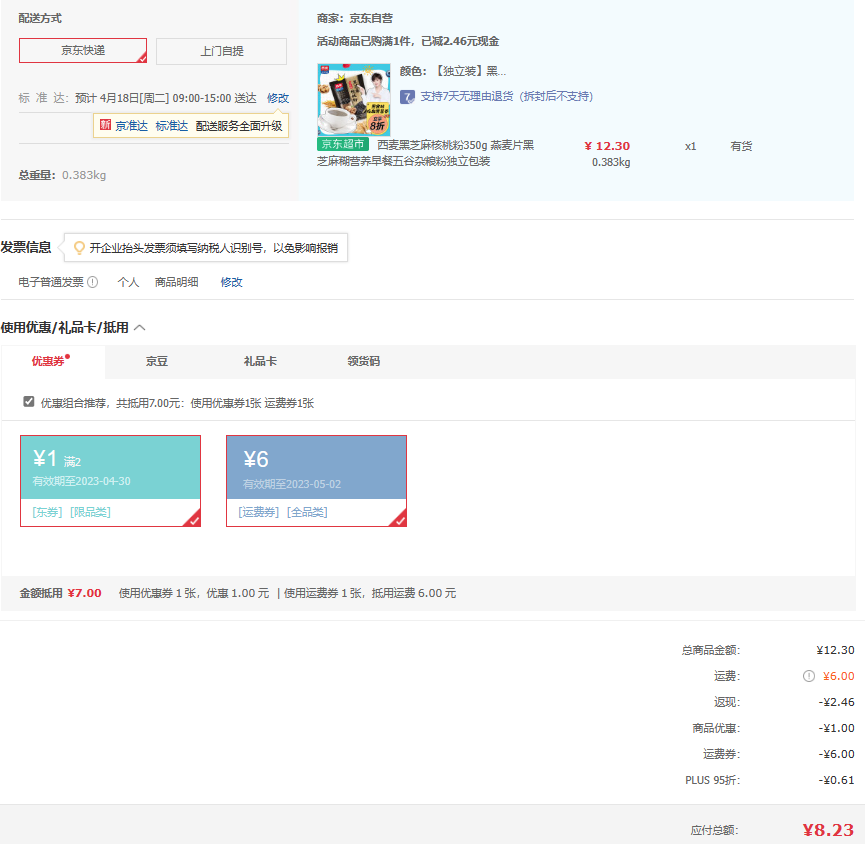Open the 京准达 service link
The width and height of the screenshot is (865, 844).
click(x=131, y=126)
